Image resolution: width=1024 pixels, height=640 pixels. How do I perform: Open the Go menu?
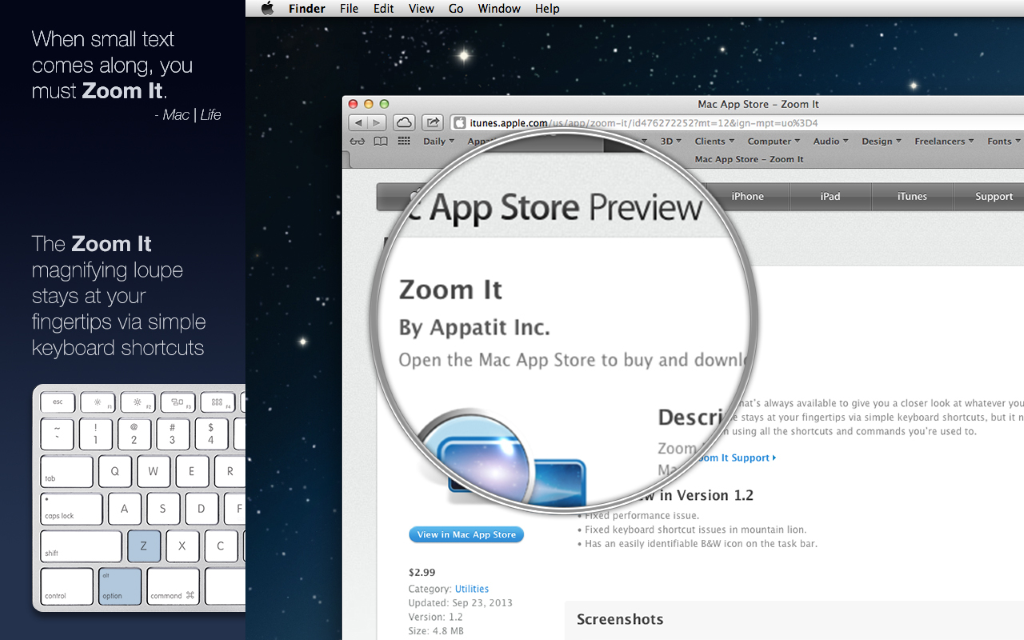pyautogui.click(x=456, y=8)
